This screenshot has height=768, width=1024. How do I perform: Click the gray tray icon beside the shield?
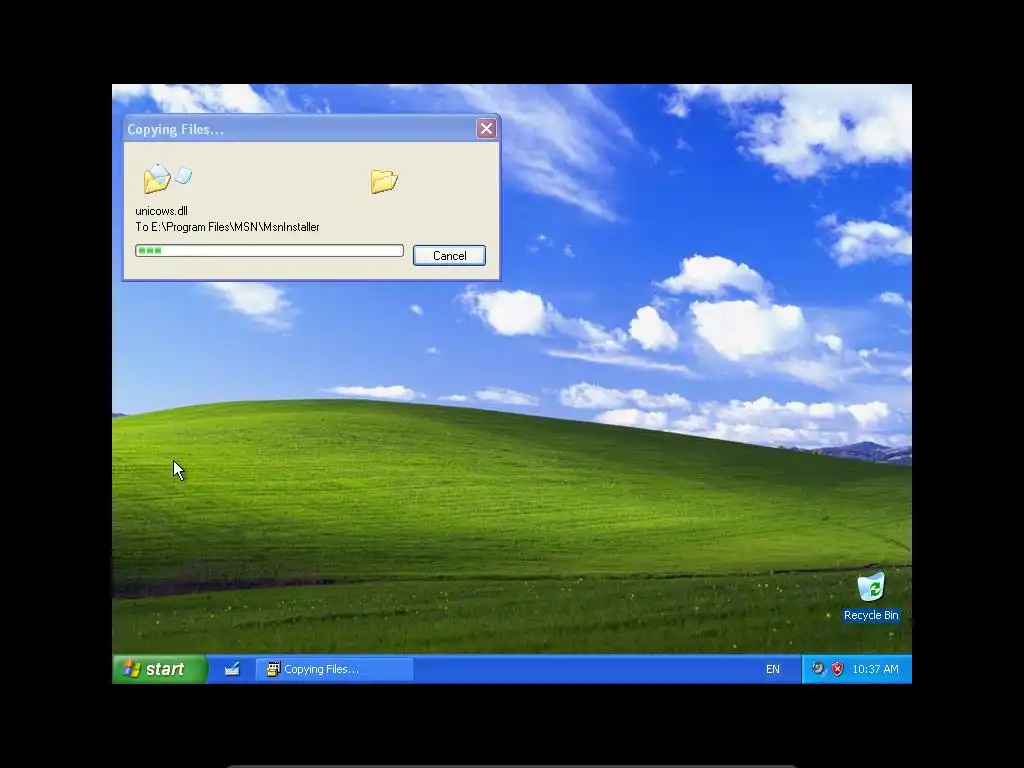click(818, 668)
